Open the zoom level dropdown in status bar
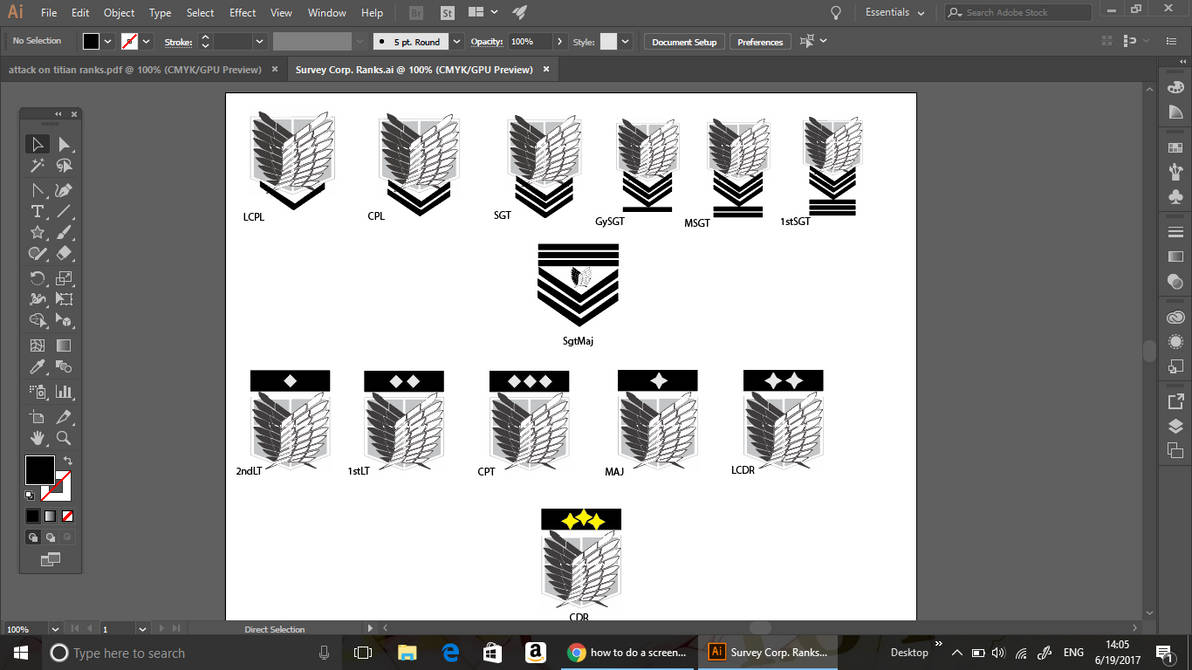Viewport: 1192px width, 670px height. click(55, 629)
